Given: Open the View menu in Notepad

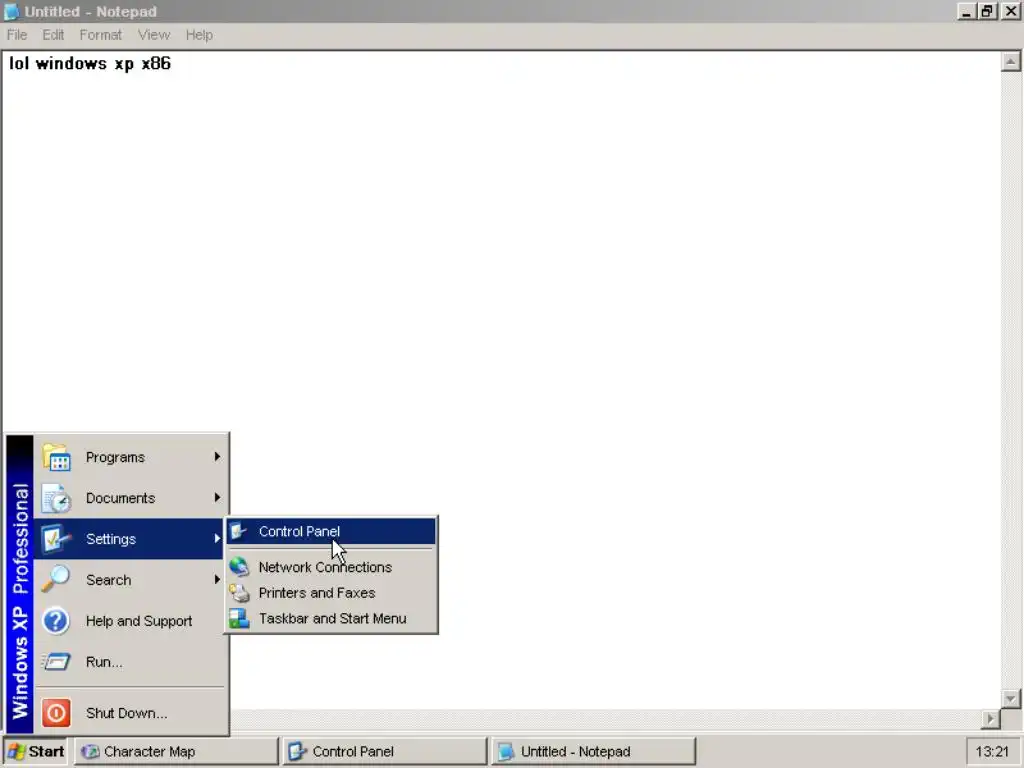Looking at the screenshot, I should pyautogui.click(x=154, y=35).
